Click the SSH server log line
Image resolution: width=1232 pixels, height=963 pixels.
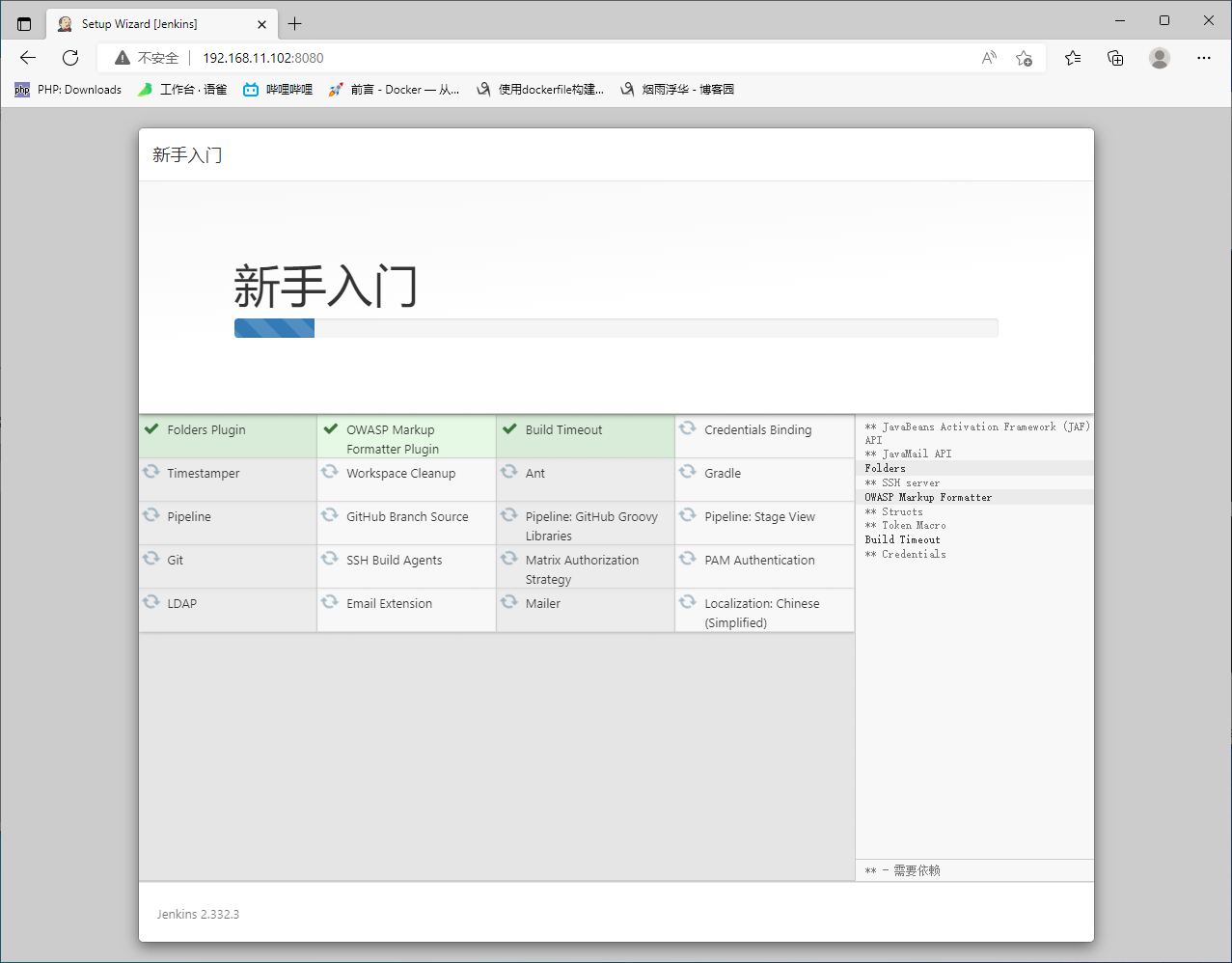pyautogui.click(x=902, y=482)
